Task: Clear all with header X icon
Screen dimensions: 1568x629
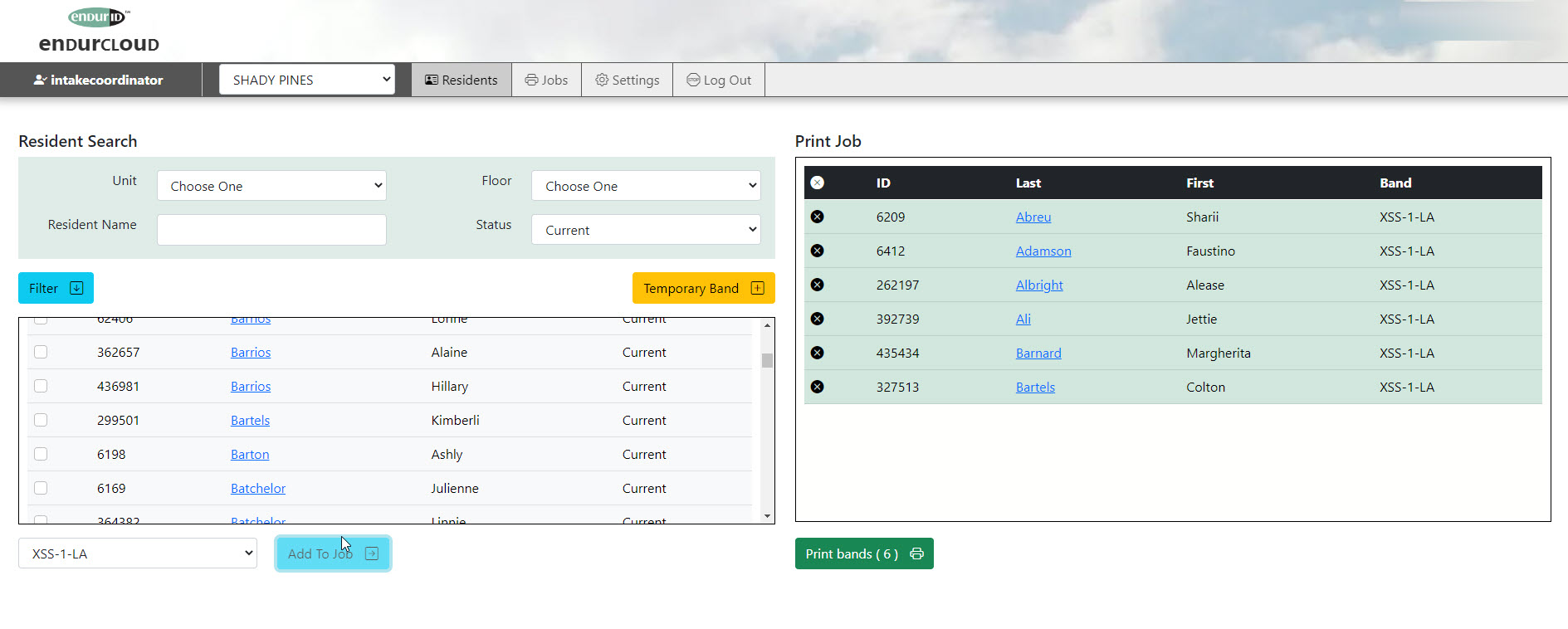Action: (817, 183)
